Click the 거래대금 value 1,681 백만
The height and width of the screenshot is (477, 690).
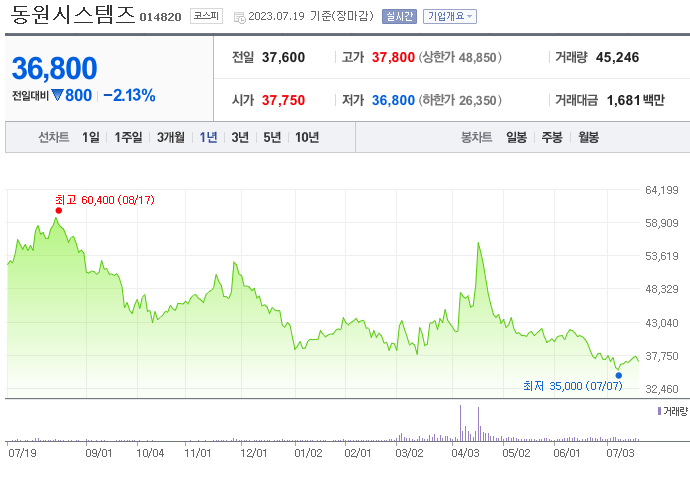click(x=636, y=100)
